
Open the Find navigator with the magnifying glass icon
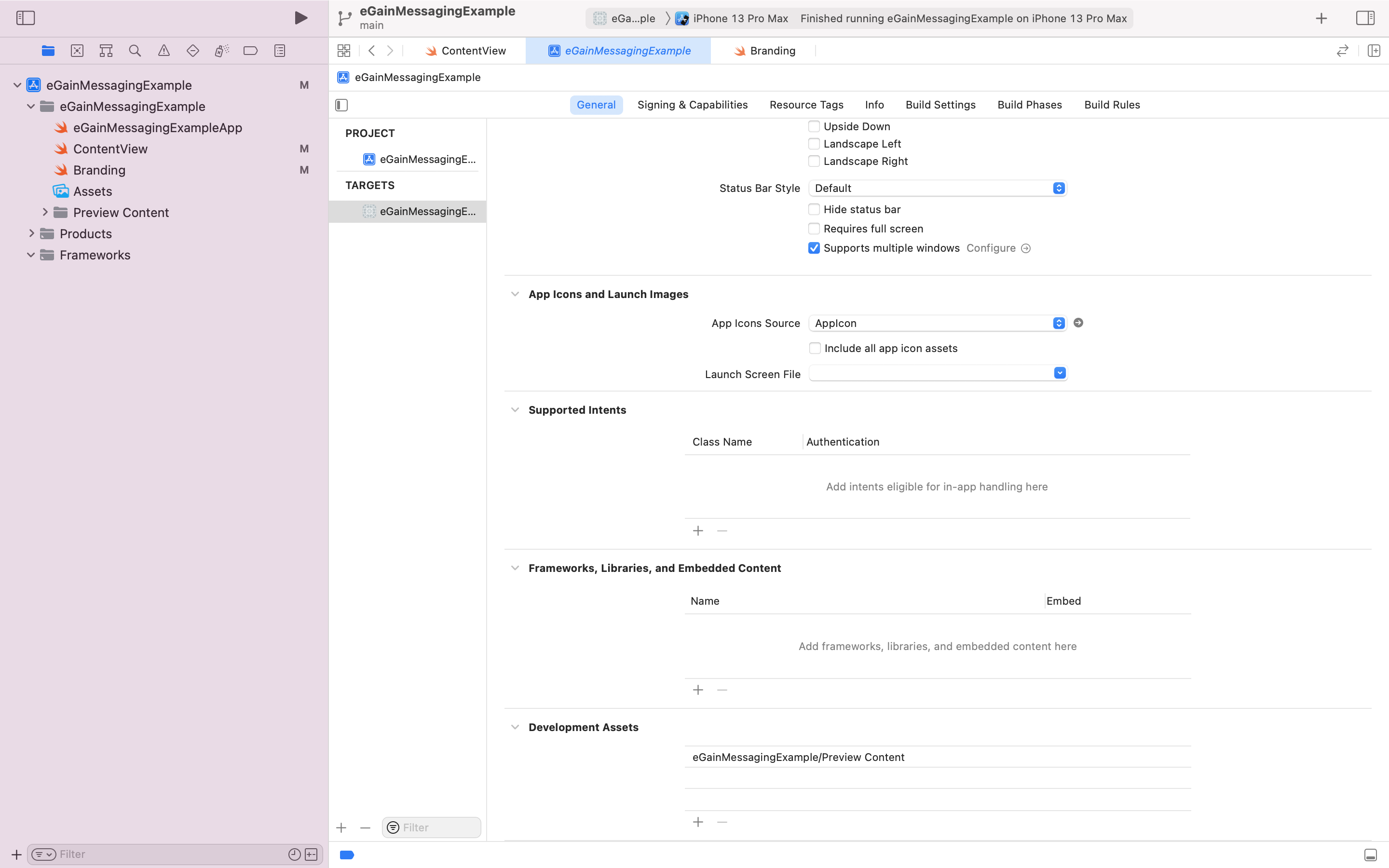coord(135,51)
